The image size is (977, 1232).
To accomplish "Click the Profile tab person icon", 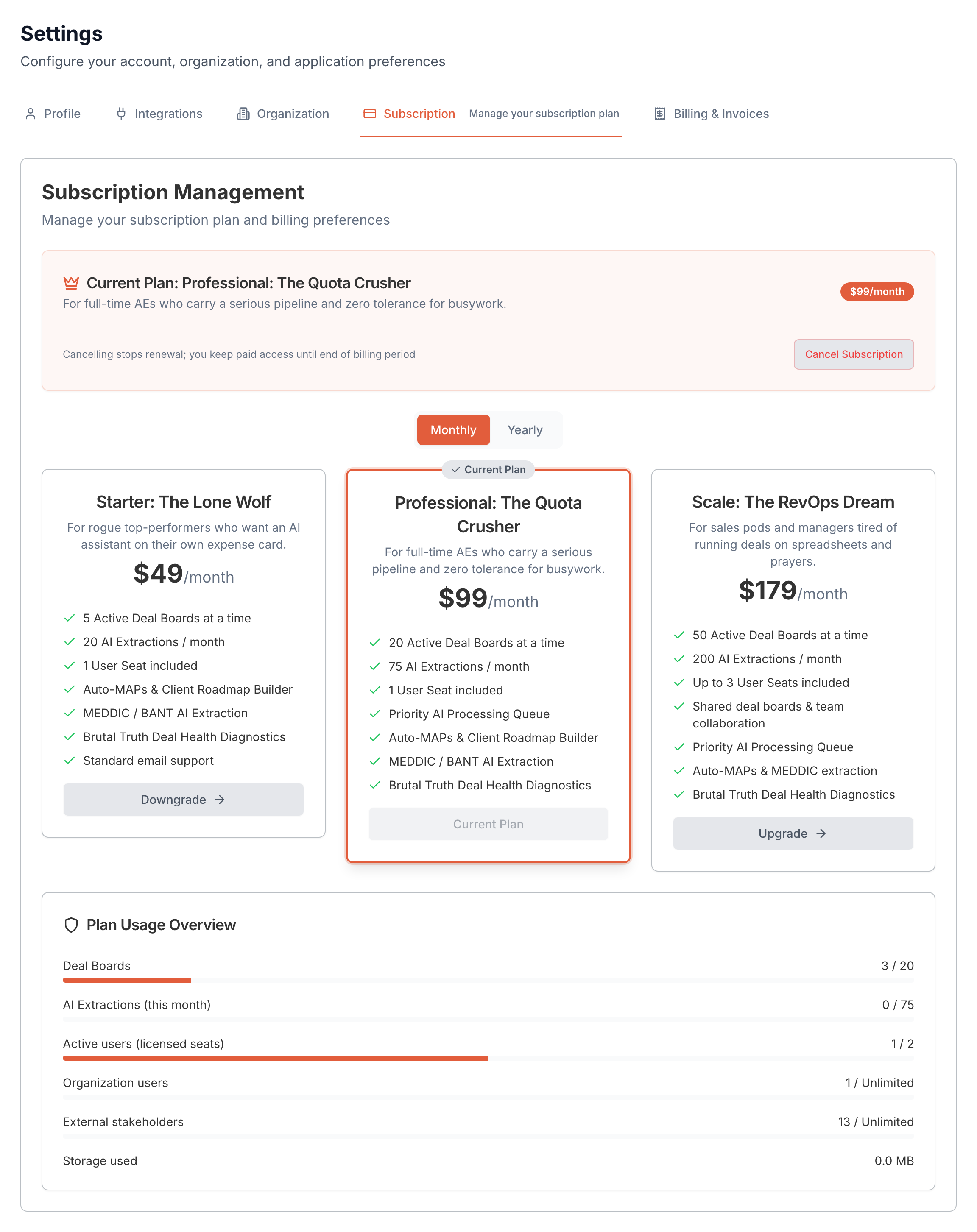I will click(30, 114).
